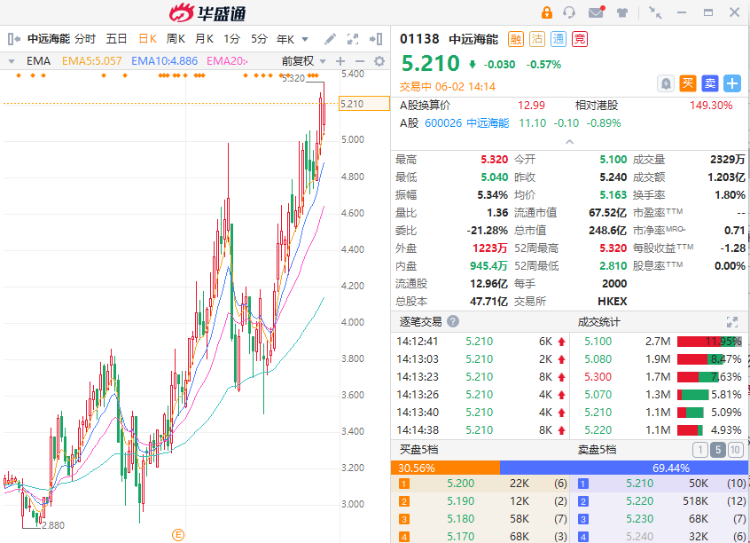
Task: Click the 竞 auction tag icon
Action: coord(580,39)
